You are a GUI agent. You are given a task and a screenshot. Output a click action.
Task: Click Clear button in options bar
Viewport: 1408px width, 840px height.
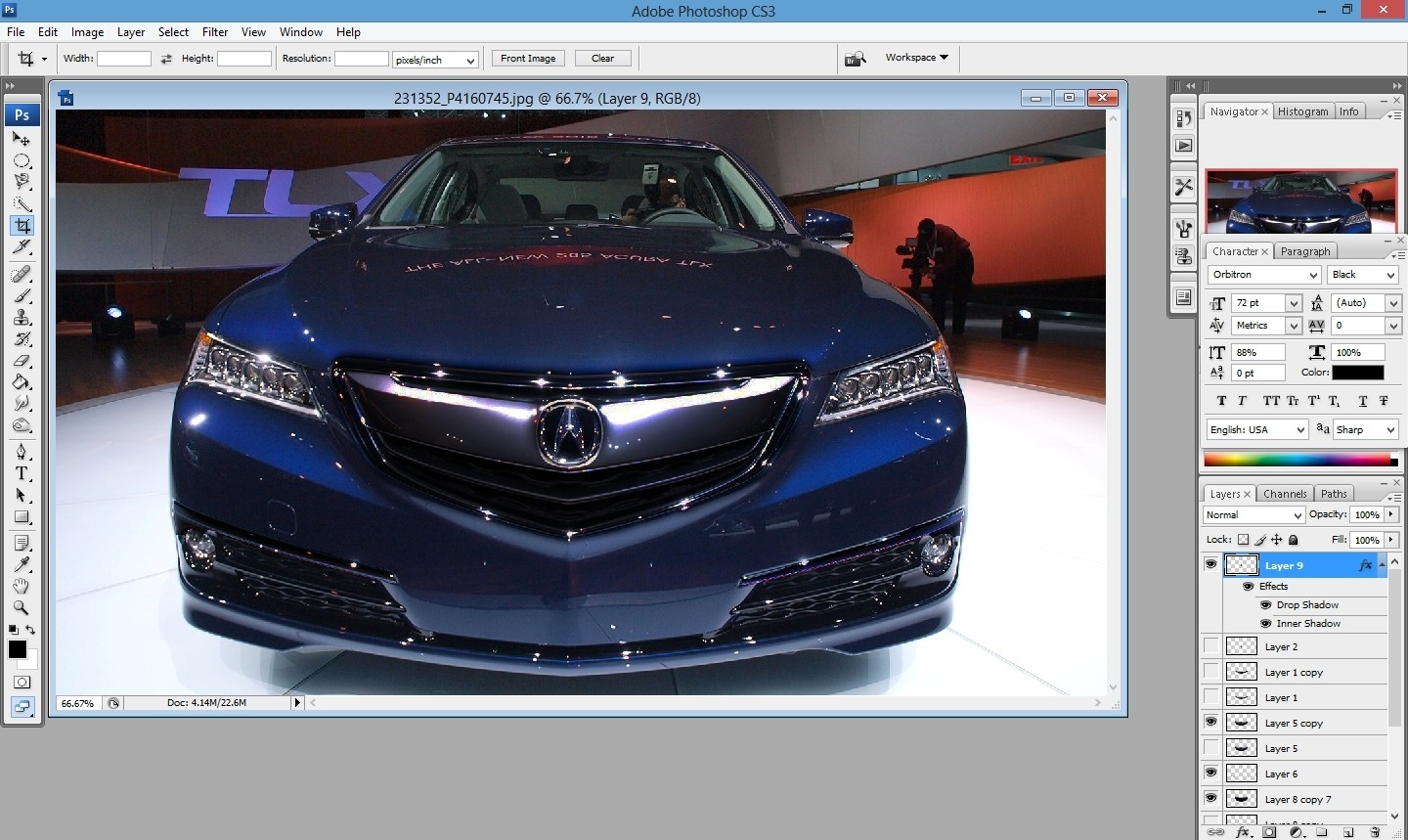coord(603,59)
